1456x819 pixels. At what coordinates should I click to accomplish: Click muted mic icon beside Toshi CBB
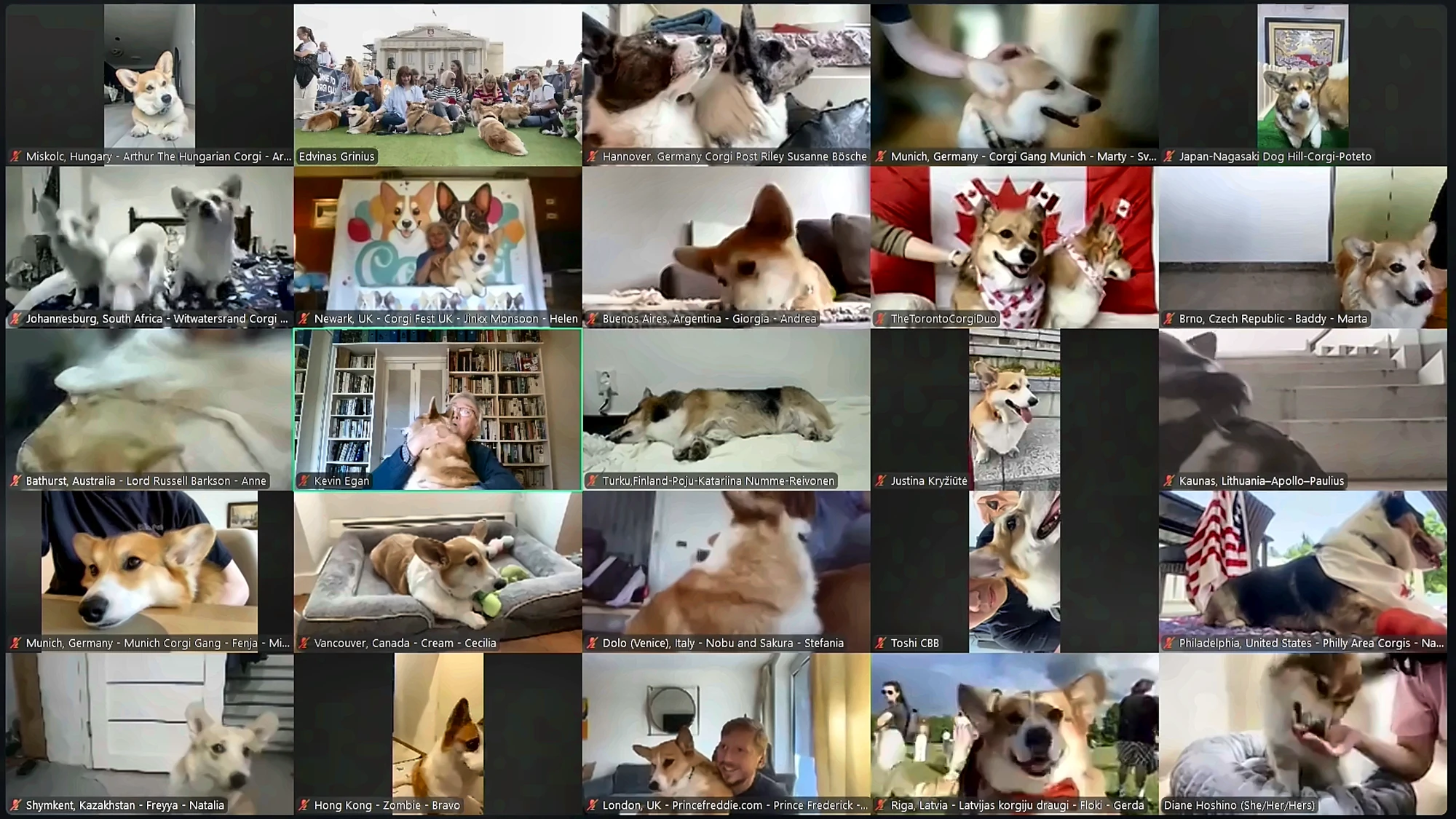pyautogui.click(x=881, y=644)
